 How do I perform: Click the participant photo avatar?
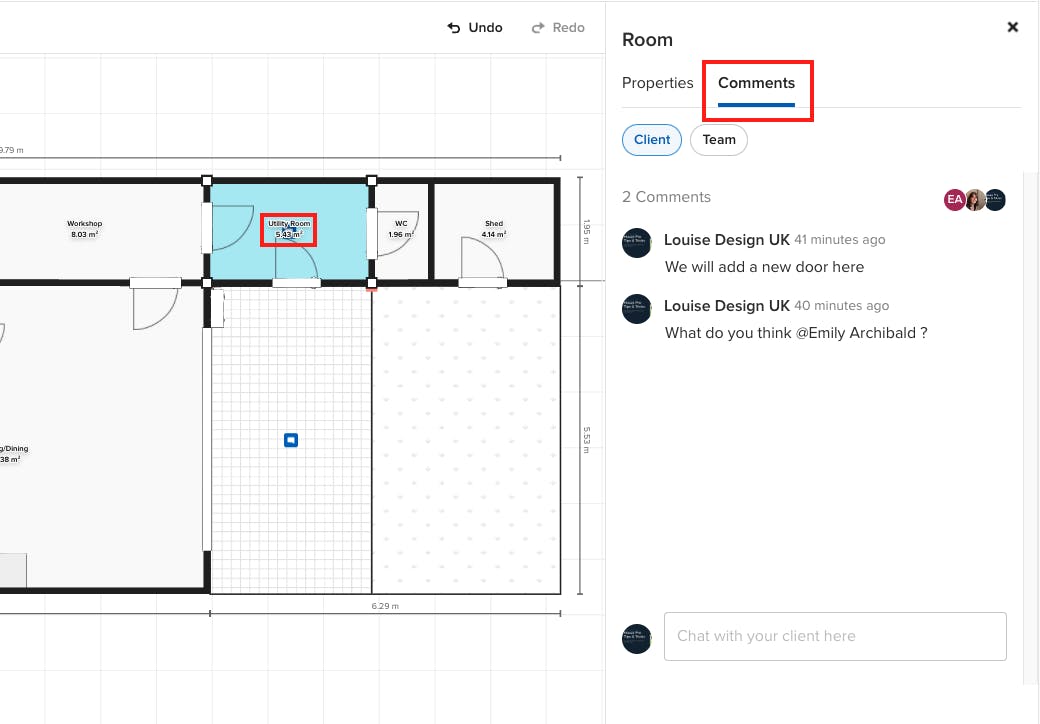(975, 200)
